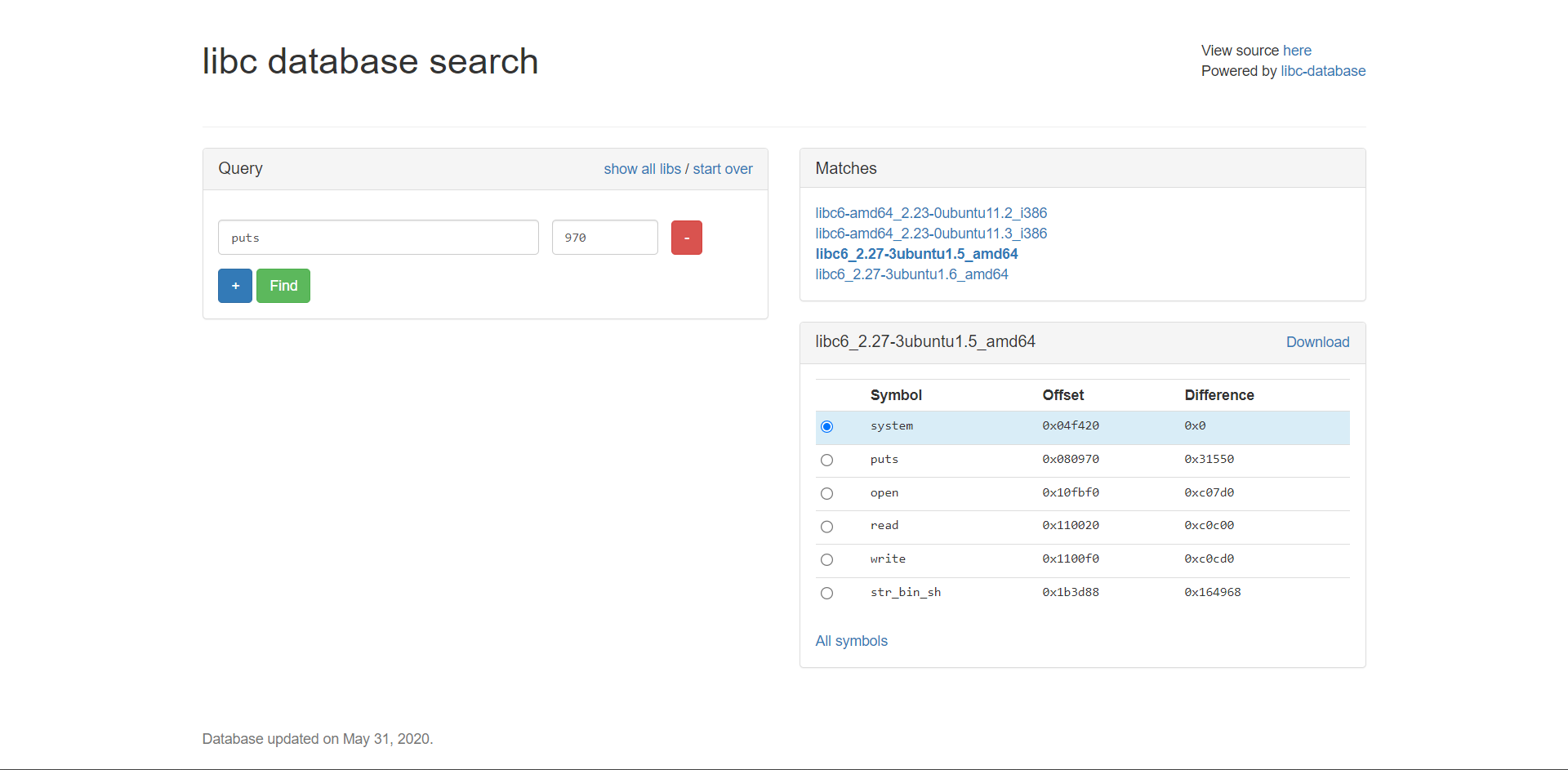This screenshot has height=770, width=1568.
Task: Open libc6-amd64_2.23-0ubuntu11.2_i386 match
Action: coord(931,213)
